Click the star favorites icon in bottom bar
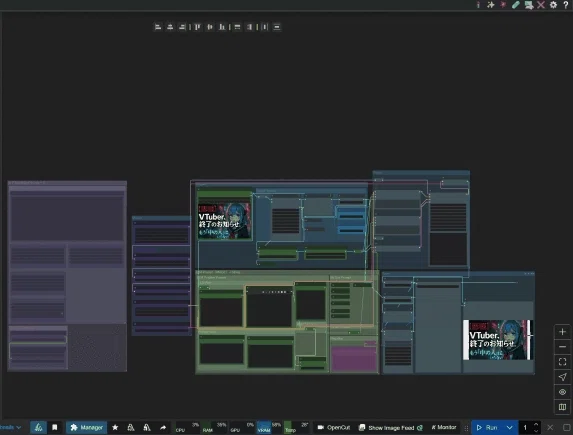Screen dimensions: 573x435 pos(115,427)
